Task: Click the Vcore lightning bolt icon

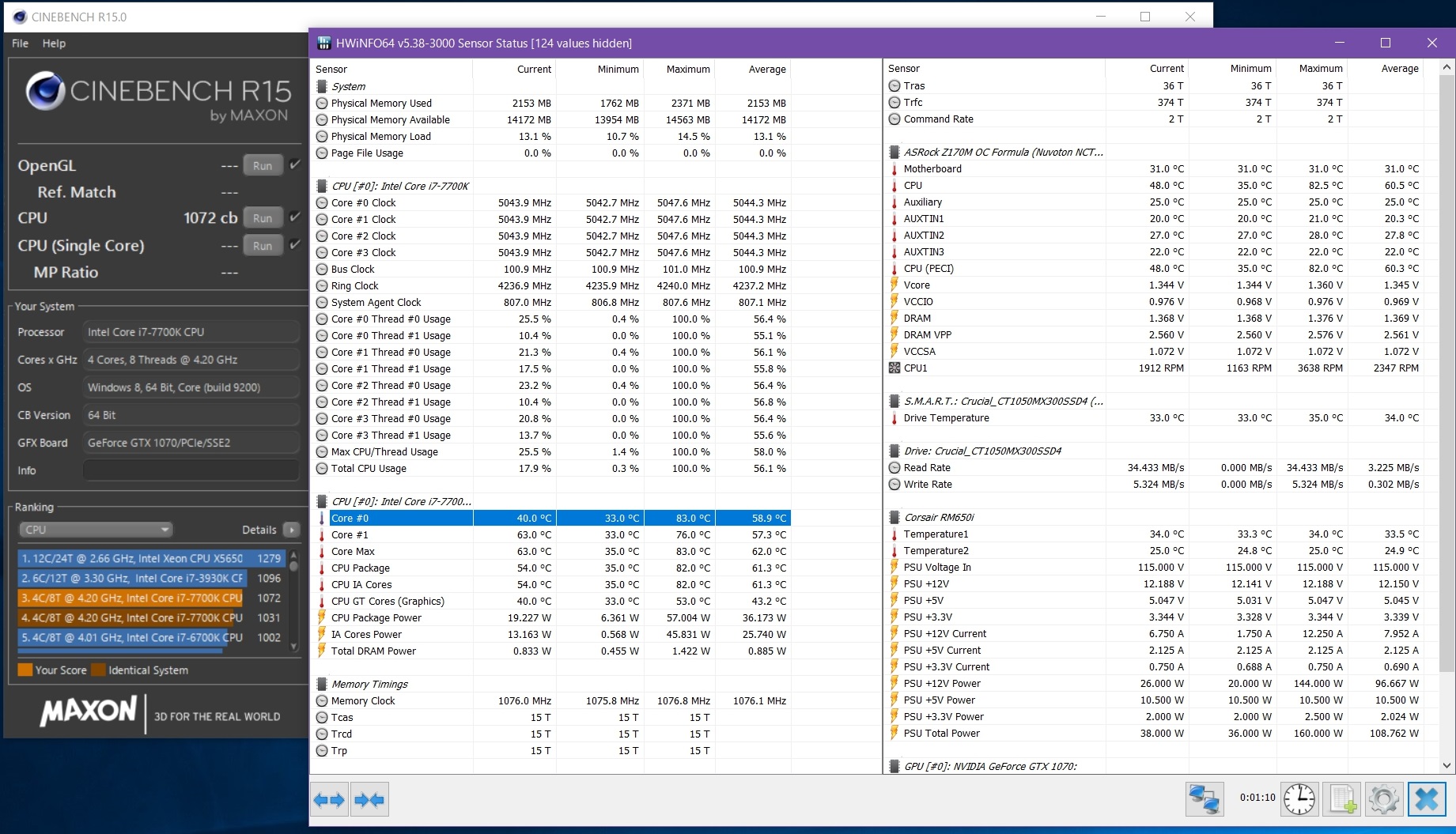Action: pyautogui.click(x=894, y=285)
